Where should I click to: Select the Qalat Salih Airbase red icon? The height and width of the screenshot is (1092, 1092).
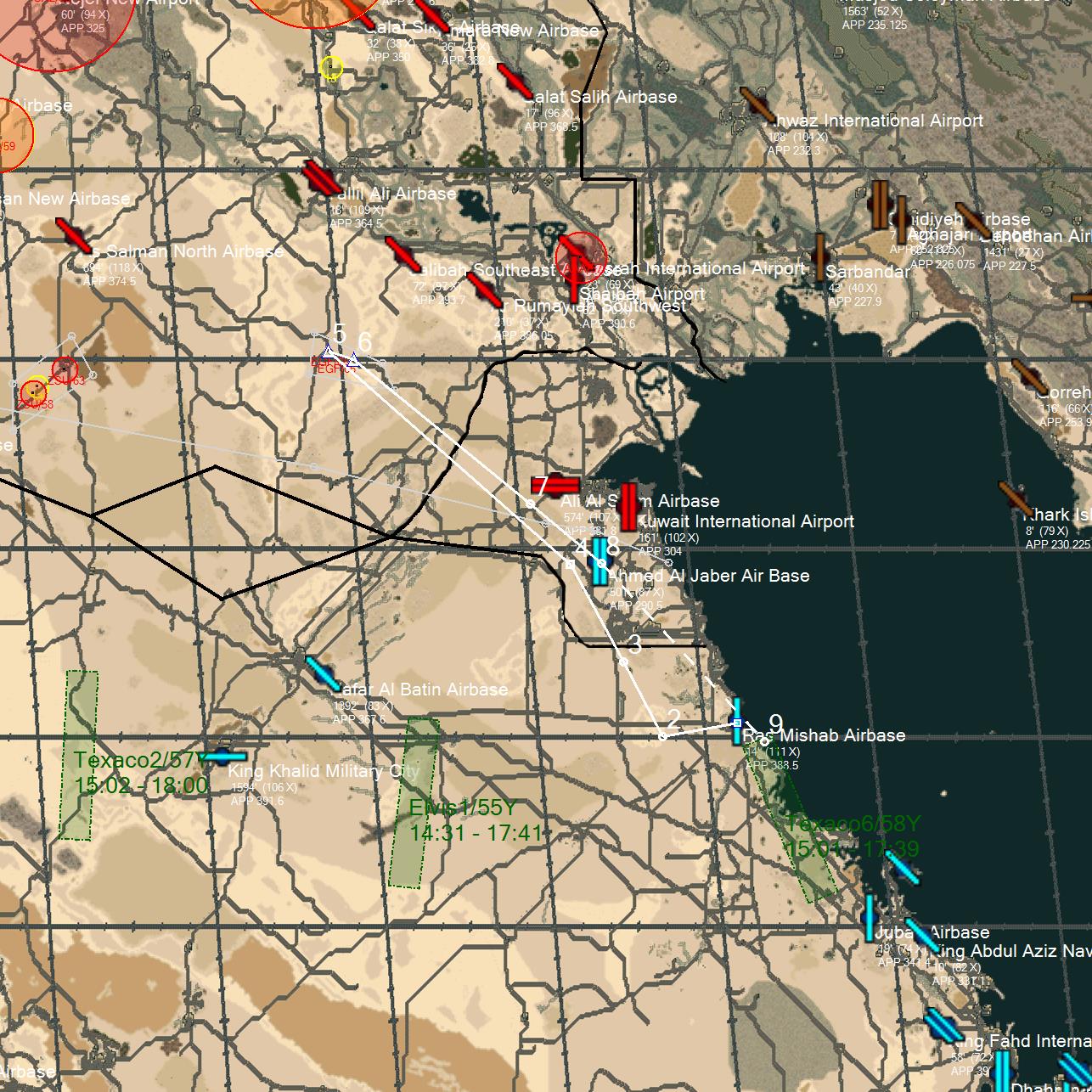point(515,82)
